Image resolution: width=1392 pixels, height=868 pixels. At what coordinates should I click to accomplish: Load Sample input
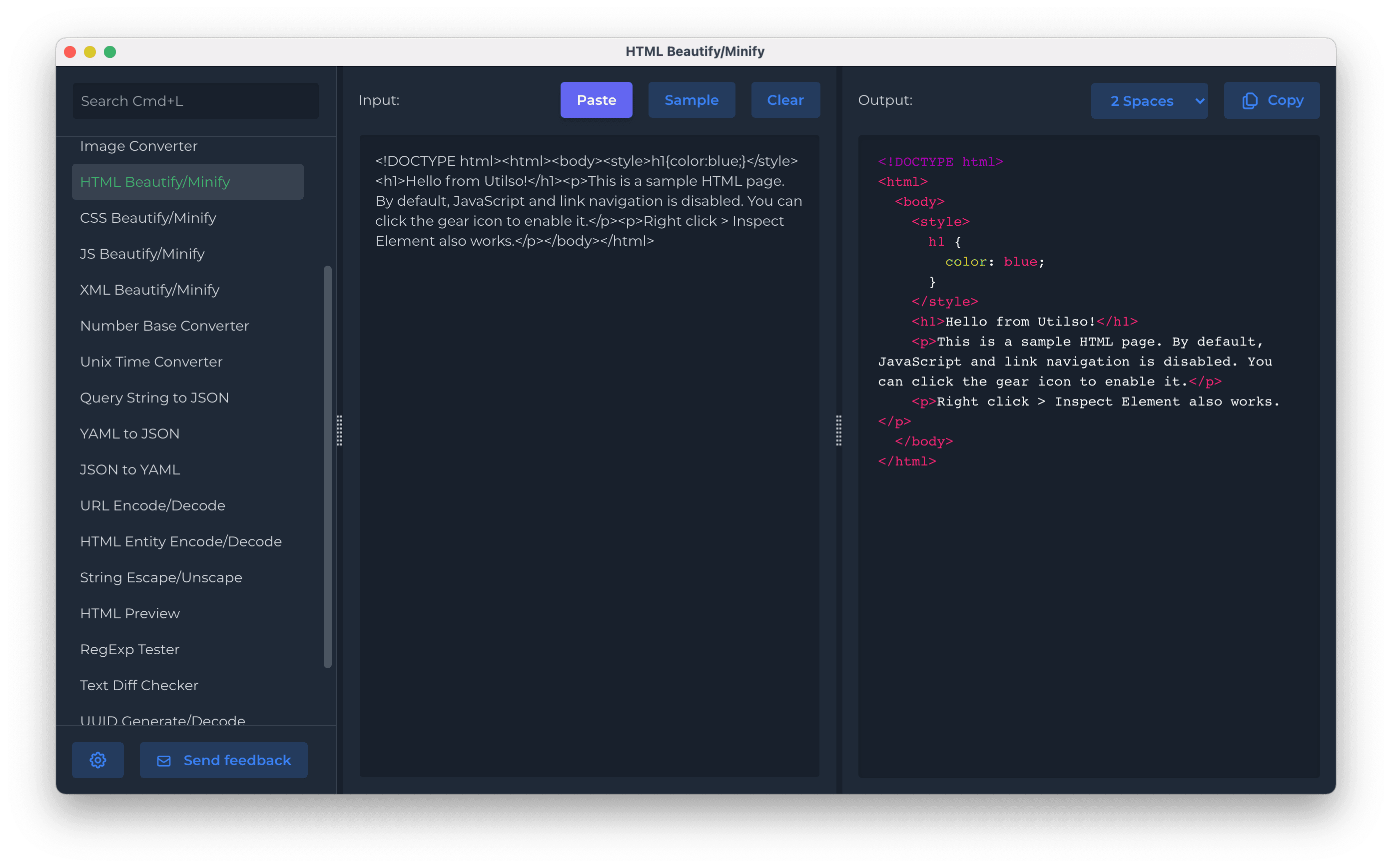692,99
